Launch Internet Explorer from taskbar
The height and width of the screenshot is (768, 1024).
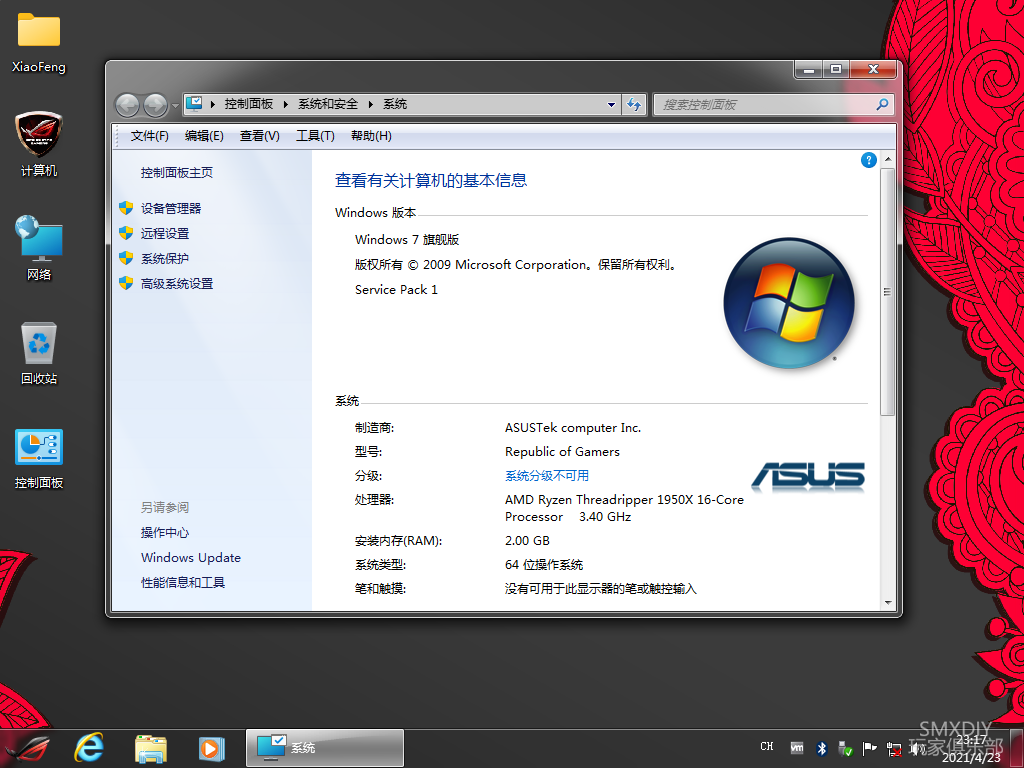89,748
